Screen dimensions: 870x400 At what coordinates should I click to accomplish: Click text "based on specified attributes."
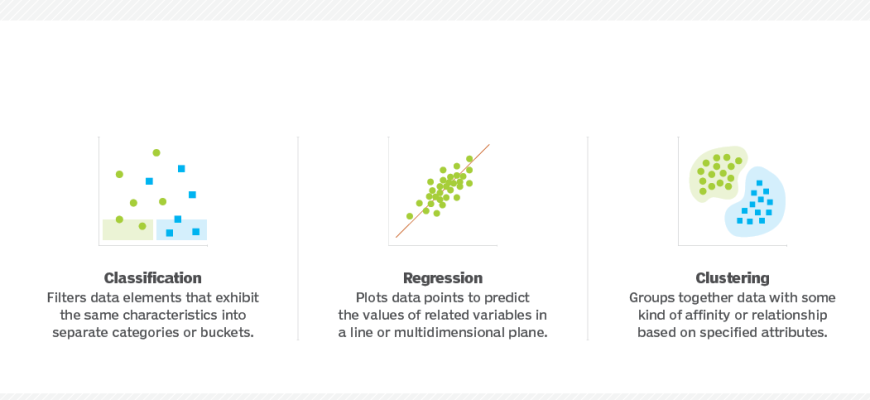click(x=732, y=332)
